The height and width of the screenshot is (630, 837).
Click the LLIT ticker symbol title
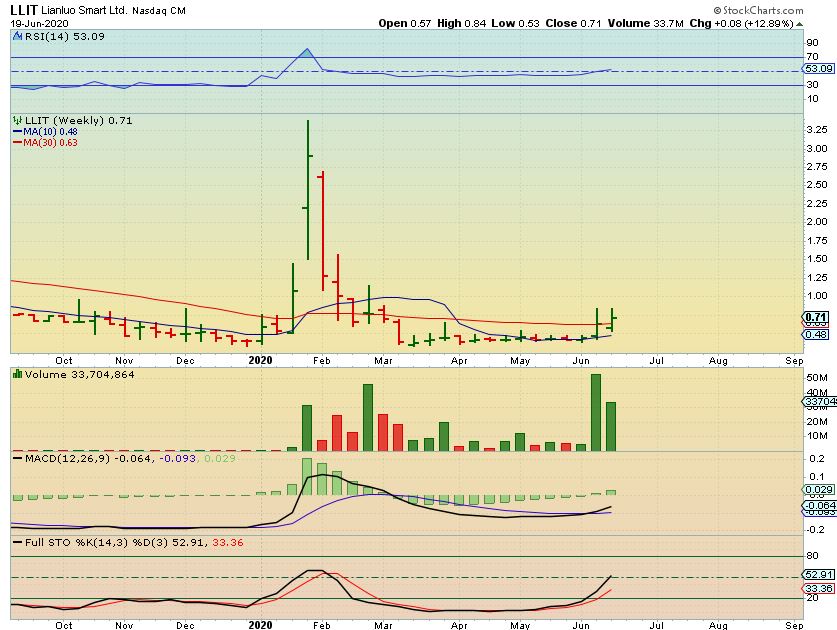coord(26,8)
